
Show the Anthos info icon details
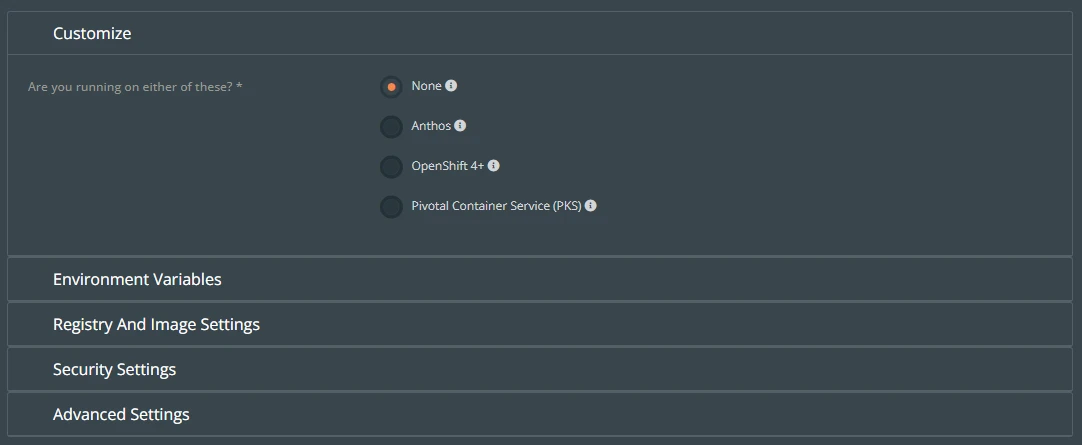460,126
